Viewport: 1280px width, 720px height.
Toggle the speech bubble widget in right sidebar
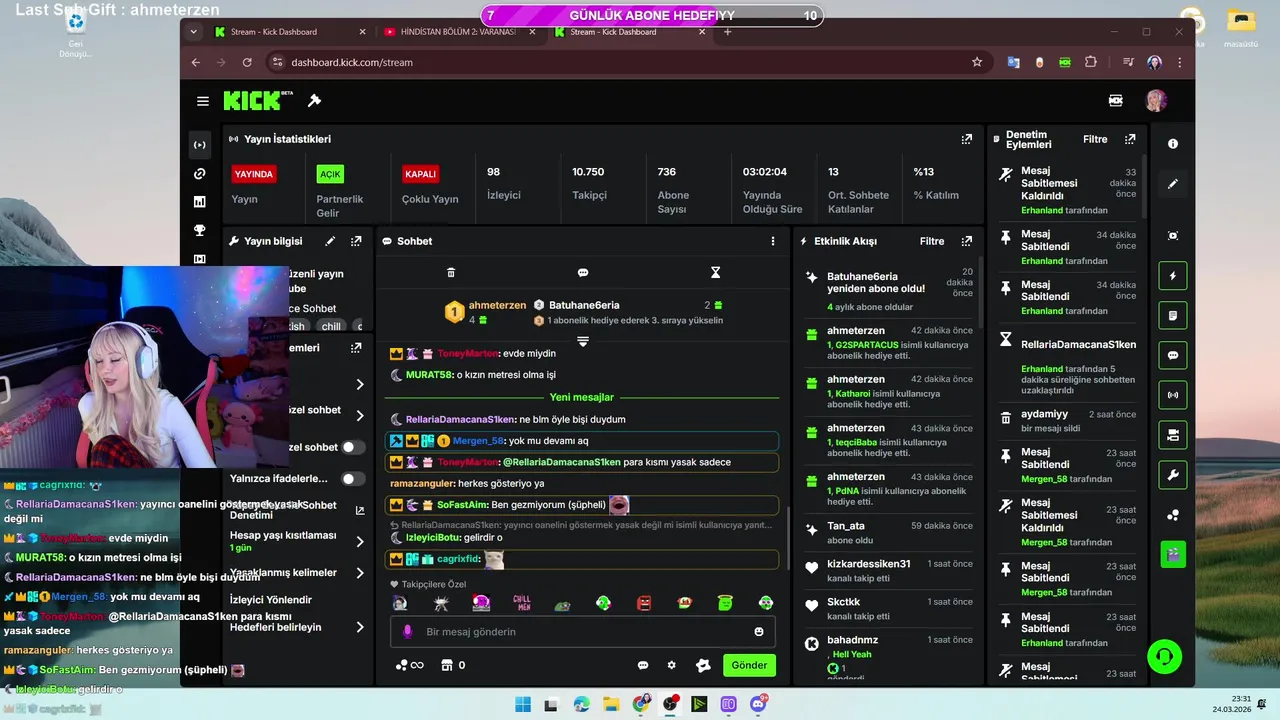coord(1173,355)
